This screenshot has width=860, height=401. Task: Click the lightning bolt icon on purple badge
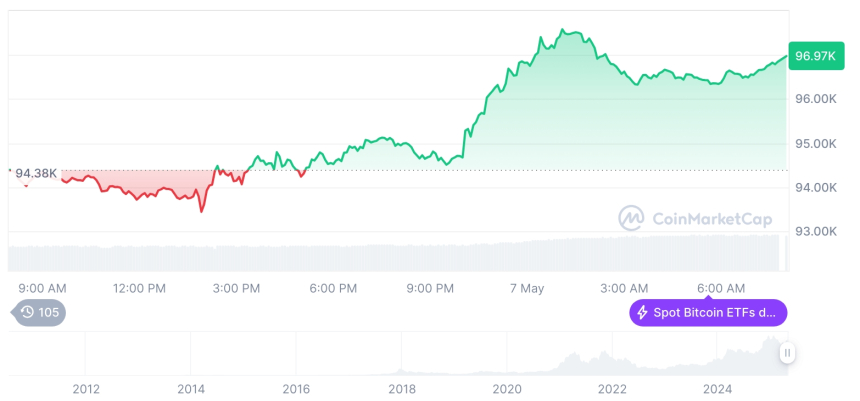[x=641, y=312]
